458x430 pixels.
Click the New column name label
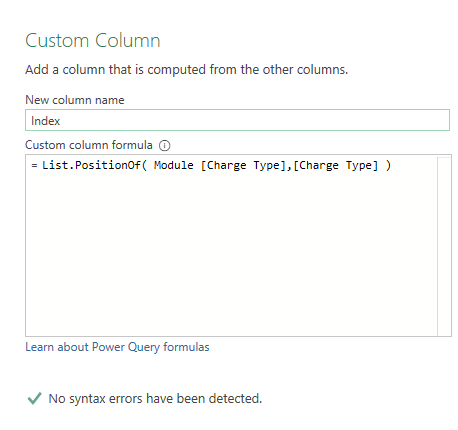click(x=75, y=100)
